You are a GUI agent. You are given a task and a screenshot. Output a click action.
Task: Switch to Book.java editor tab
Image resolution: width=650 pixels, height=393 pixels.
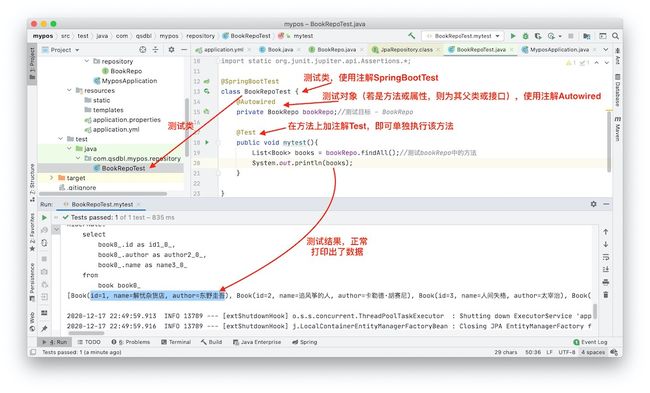click(x=279, y=49)
